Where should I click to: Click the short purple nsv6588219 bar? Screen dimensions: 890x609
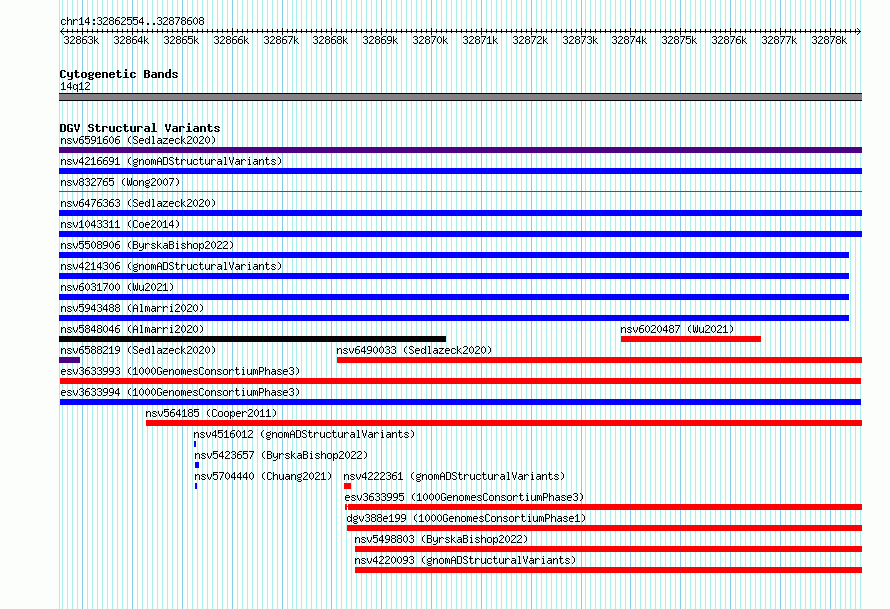[69, 360]
